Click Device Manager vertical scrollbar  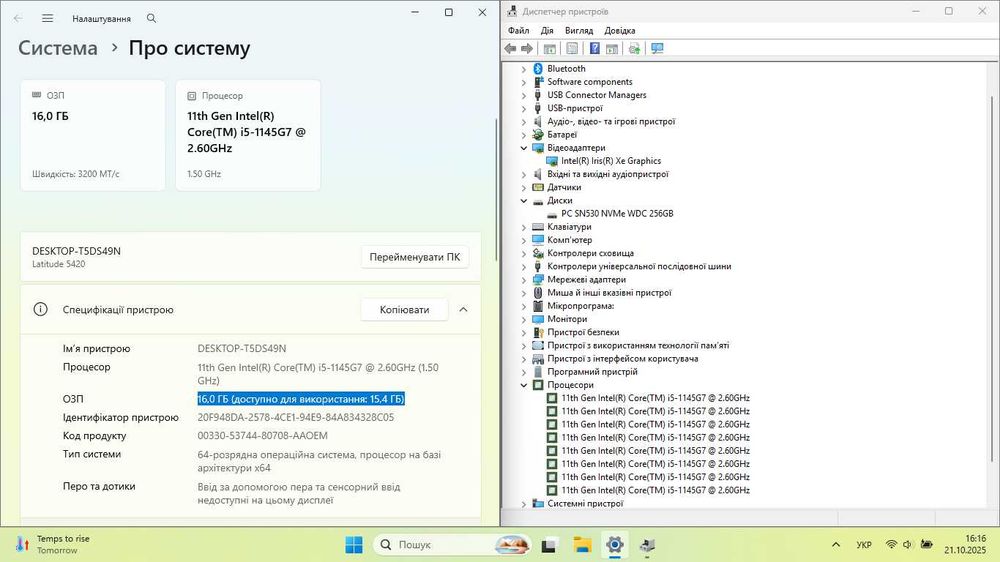992,279
